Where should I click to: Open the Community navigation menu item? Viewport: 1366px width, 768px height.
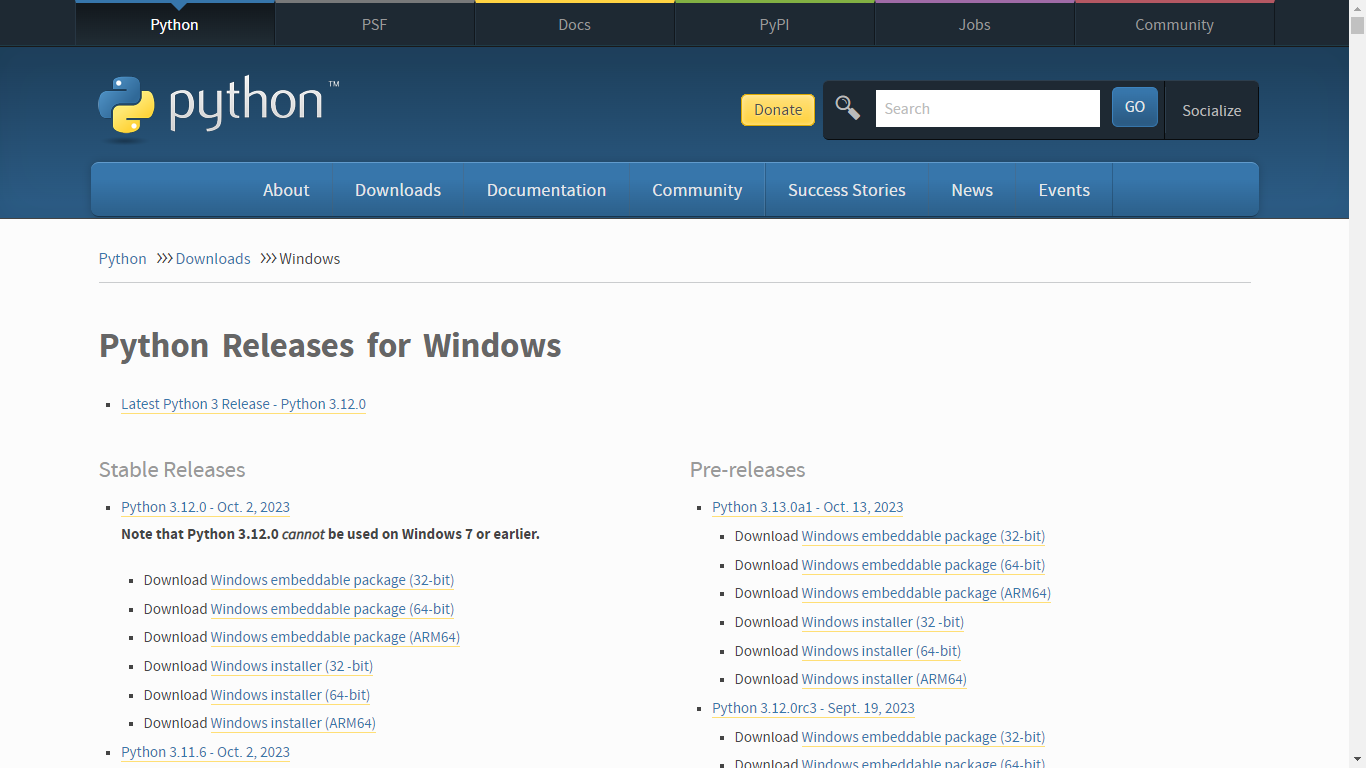click(x=697, y=190)
